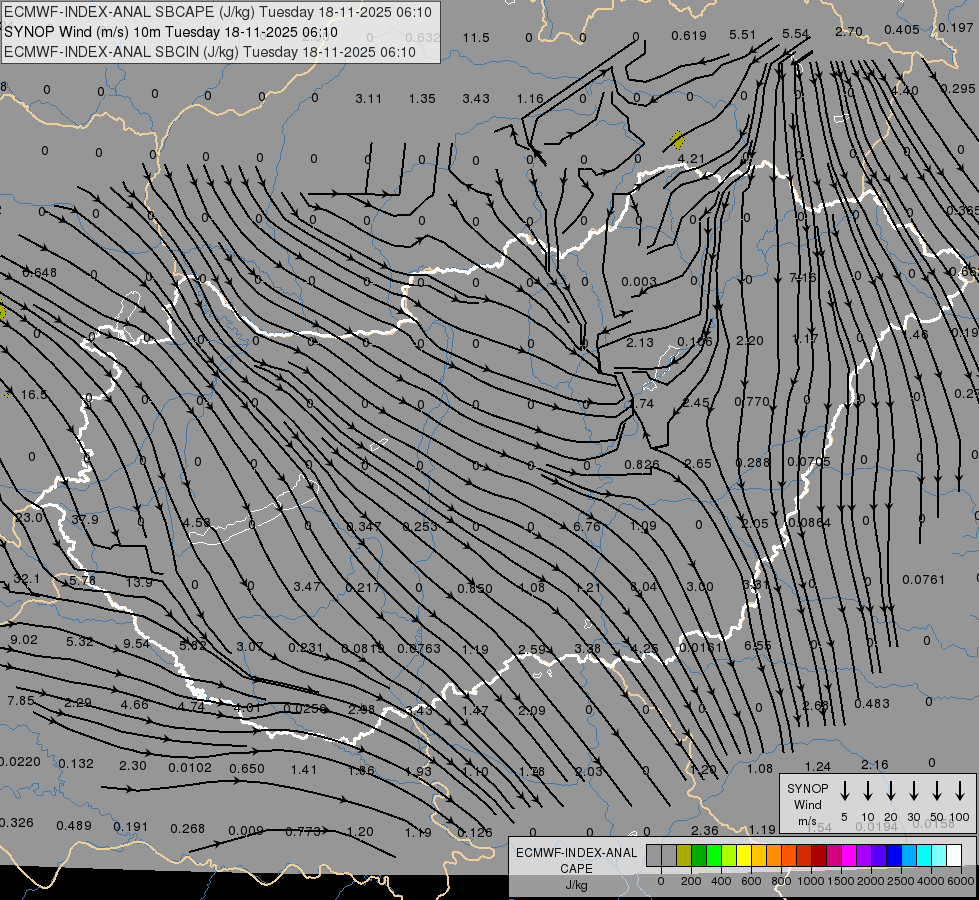Click the map value 13.9
Image resolution: width=979 pixels, height=900 pixels.
[139, 582]
